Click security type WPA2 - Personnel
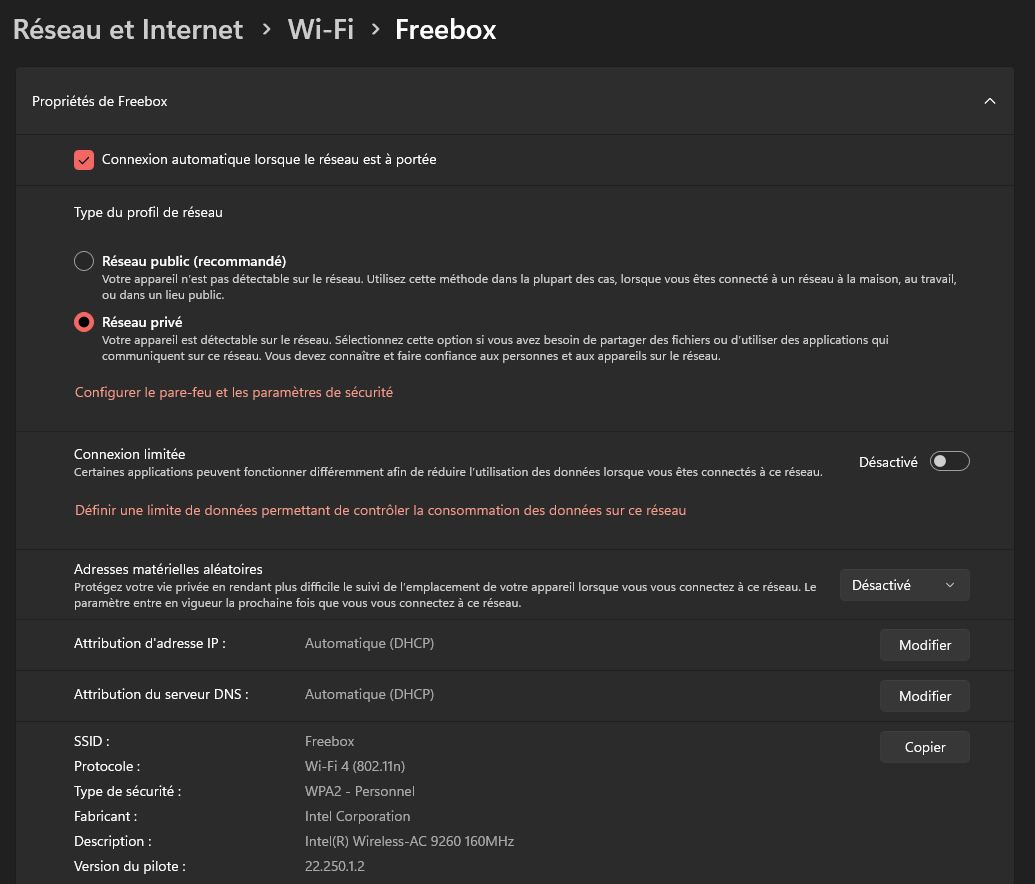 click(360, 792)
